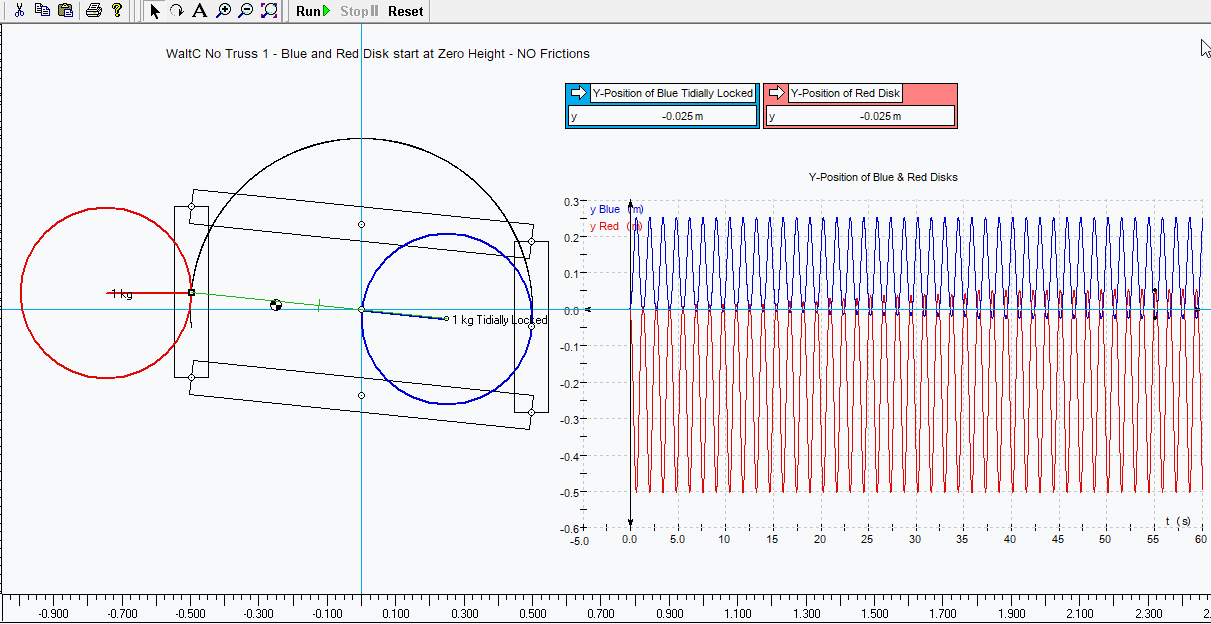This screenshot has height=624, width=1211.
Task: Click the Paste clipboard icon
Action: tap(65, 11)
